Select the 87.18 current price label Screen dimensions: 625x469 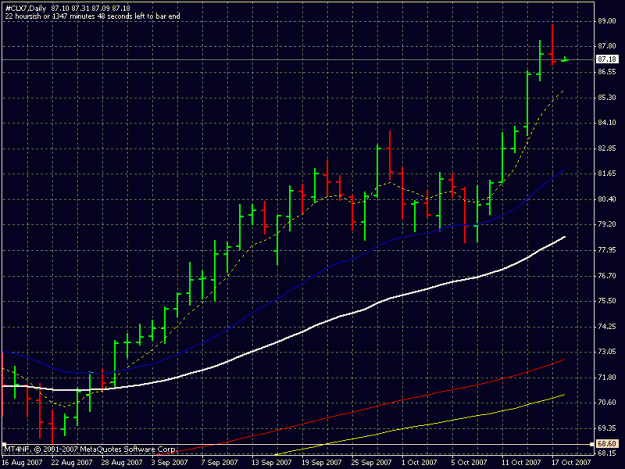(x=607, y=59)
